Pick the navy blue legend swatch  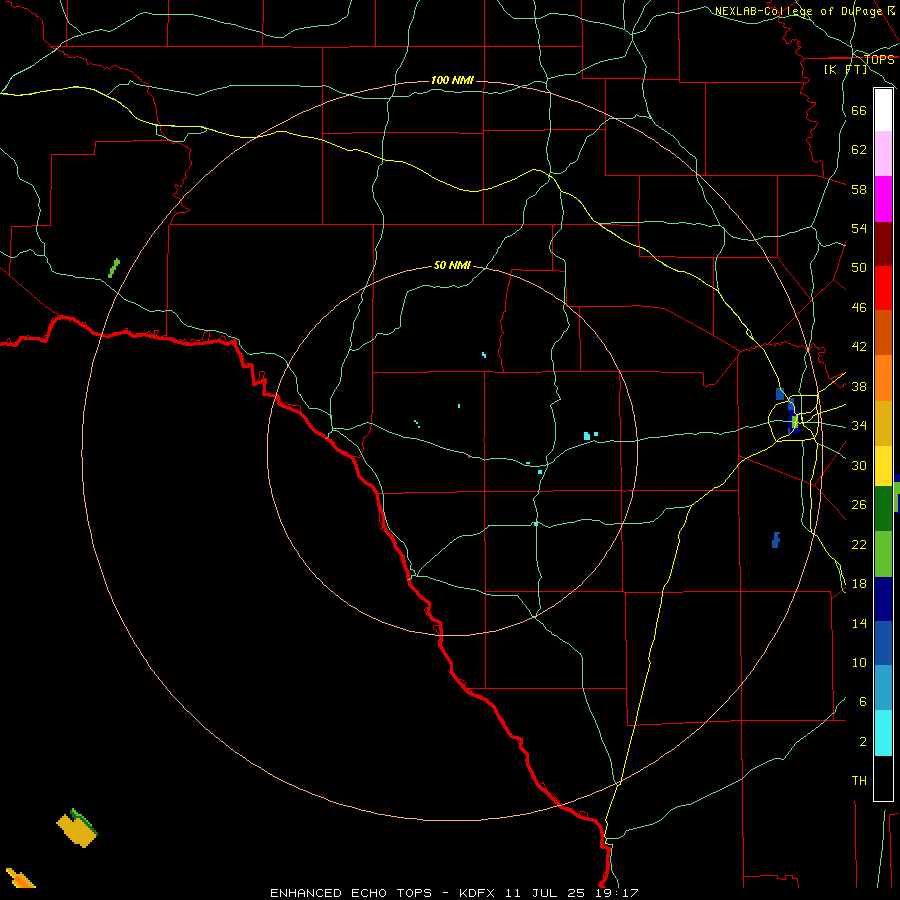pos(883,599)
